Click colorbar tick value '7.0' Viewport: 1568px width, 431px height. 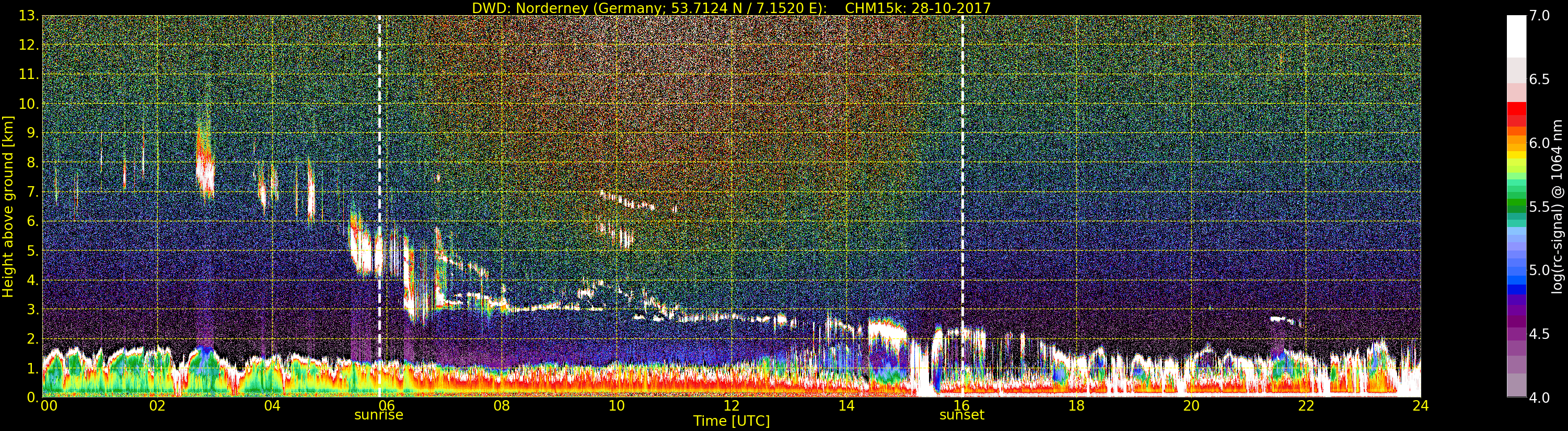(x=1539, y=15)
